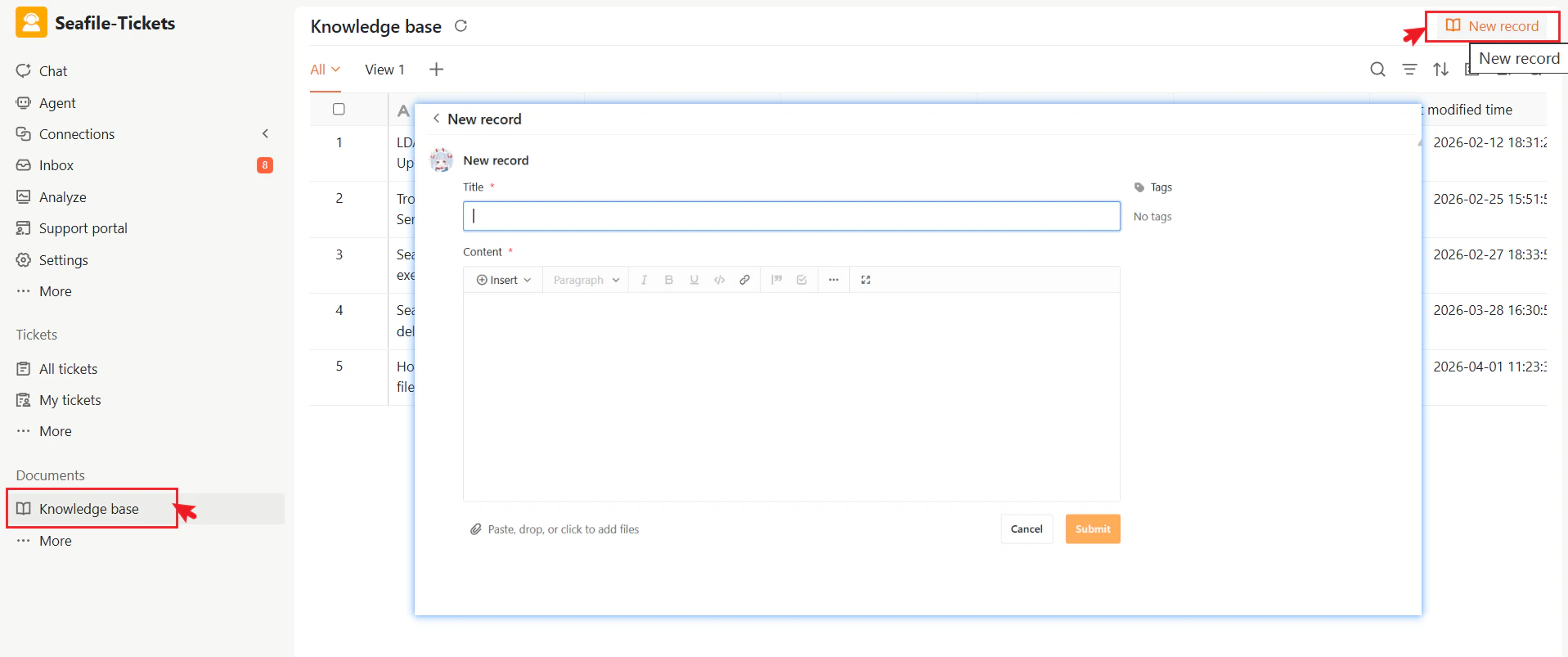Toggle the select-all rows checkbox
1568x657 pixels.
339,110
